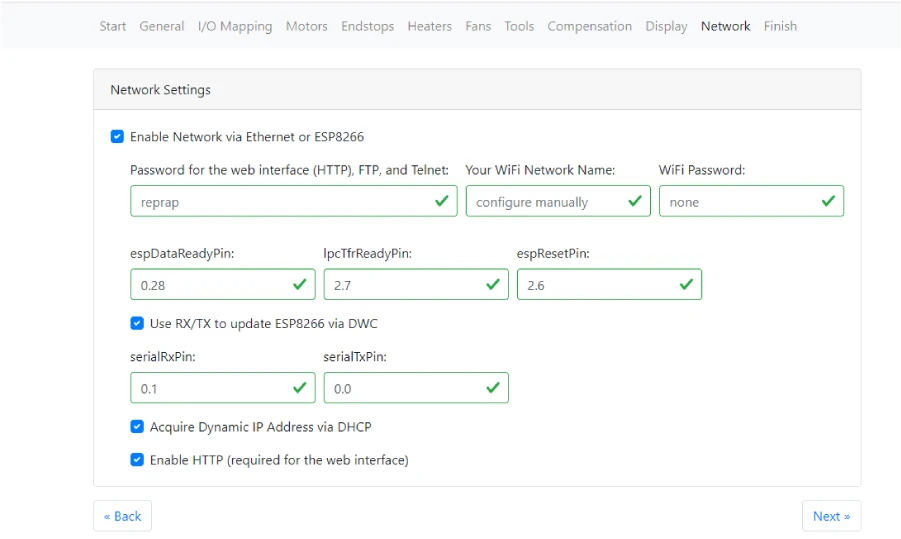The width and height of the screenshot is (901, 539).
Task: Click the WiFi Password input field
Action: pos(740,201)
